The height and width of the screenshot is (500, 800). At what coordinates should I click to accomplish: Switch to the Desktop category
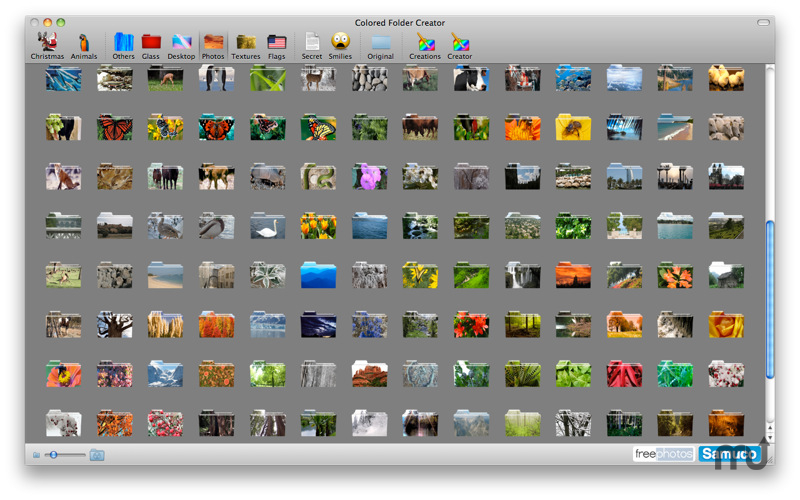pos(181,46)
